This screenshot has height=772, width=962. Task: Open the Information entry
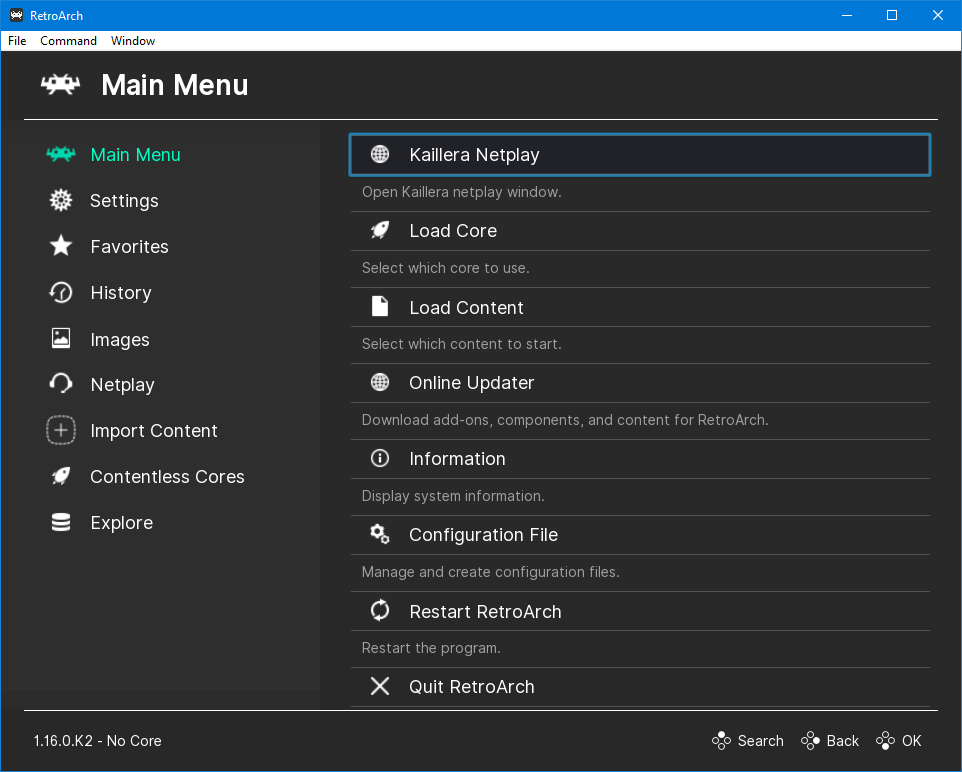(640, 459)
